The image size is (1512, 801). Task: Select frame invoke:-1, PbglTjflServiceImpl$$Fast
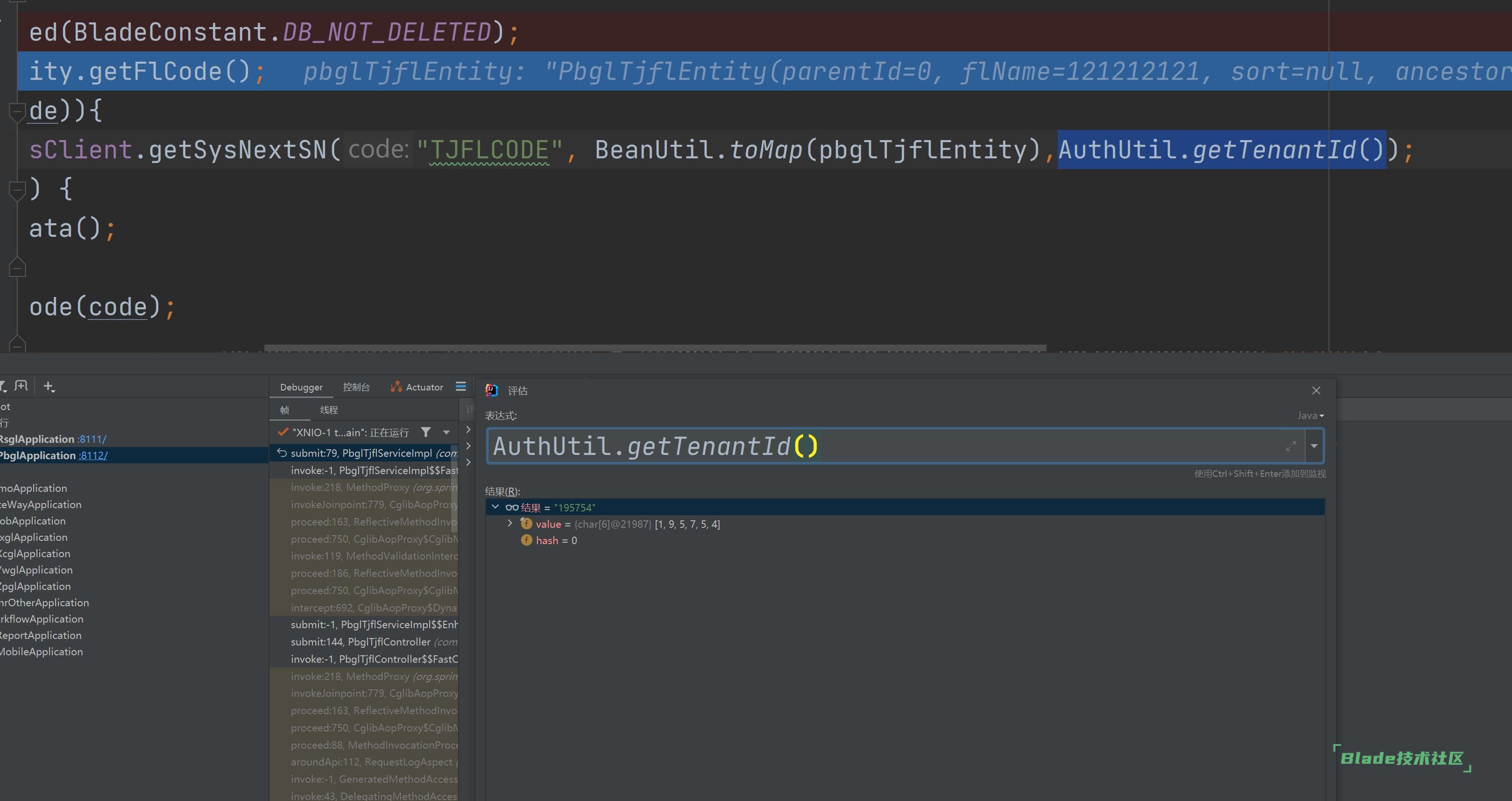point(364,470)
